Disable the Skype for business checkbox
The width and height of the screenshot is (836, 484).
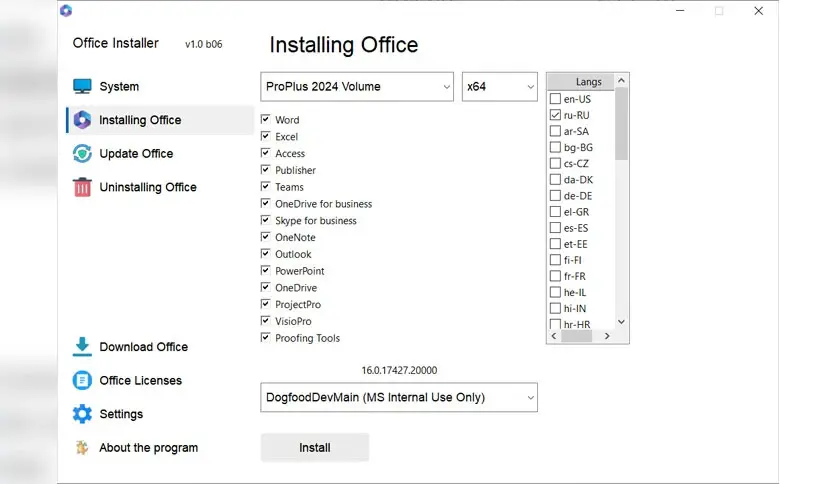click(x=266, y=221)
